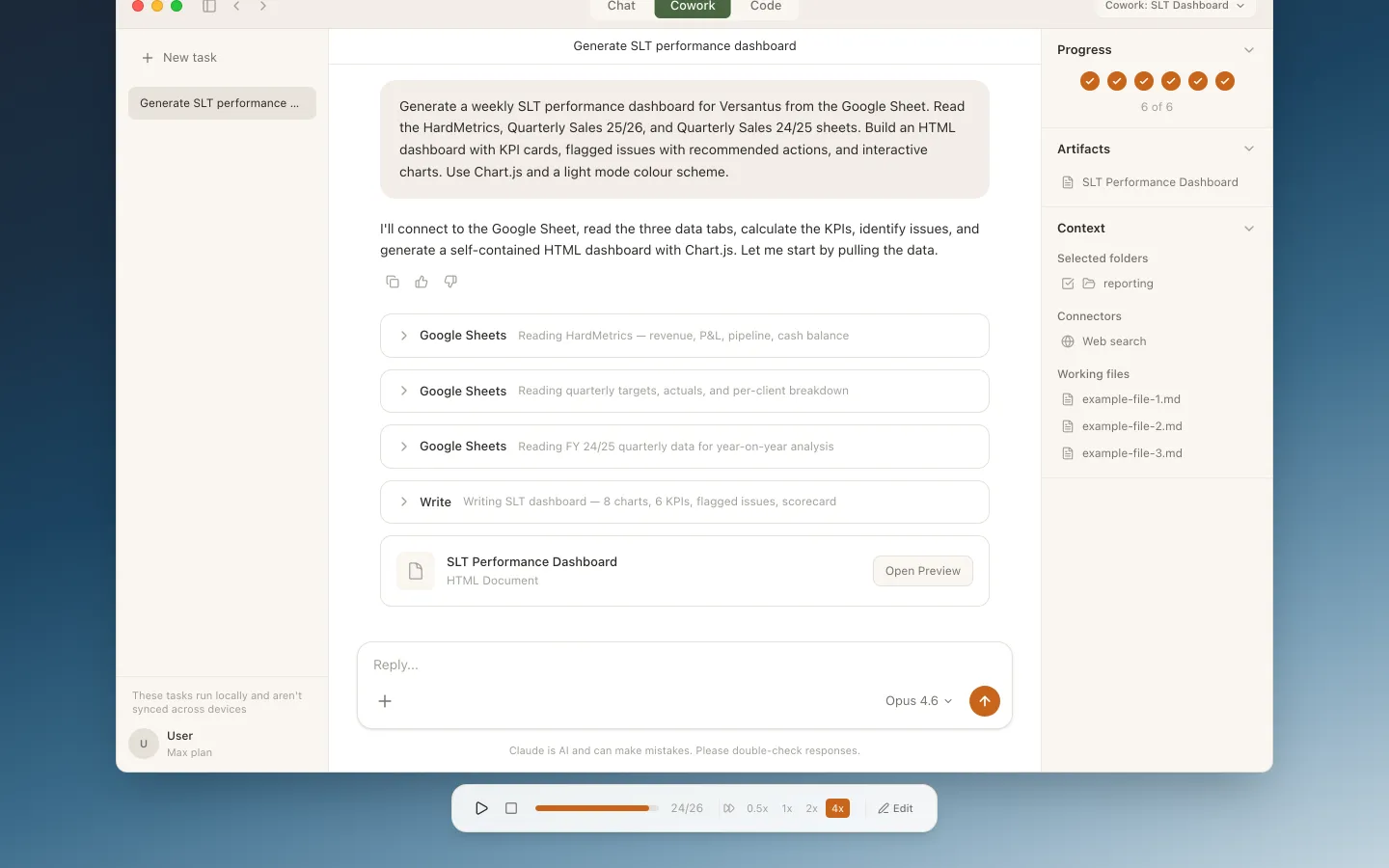Switch to the Chat tab
The image size is (1389, 868).
click(x=620, y=7)
